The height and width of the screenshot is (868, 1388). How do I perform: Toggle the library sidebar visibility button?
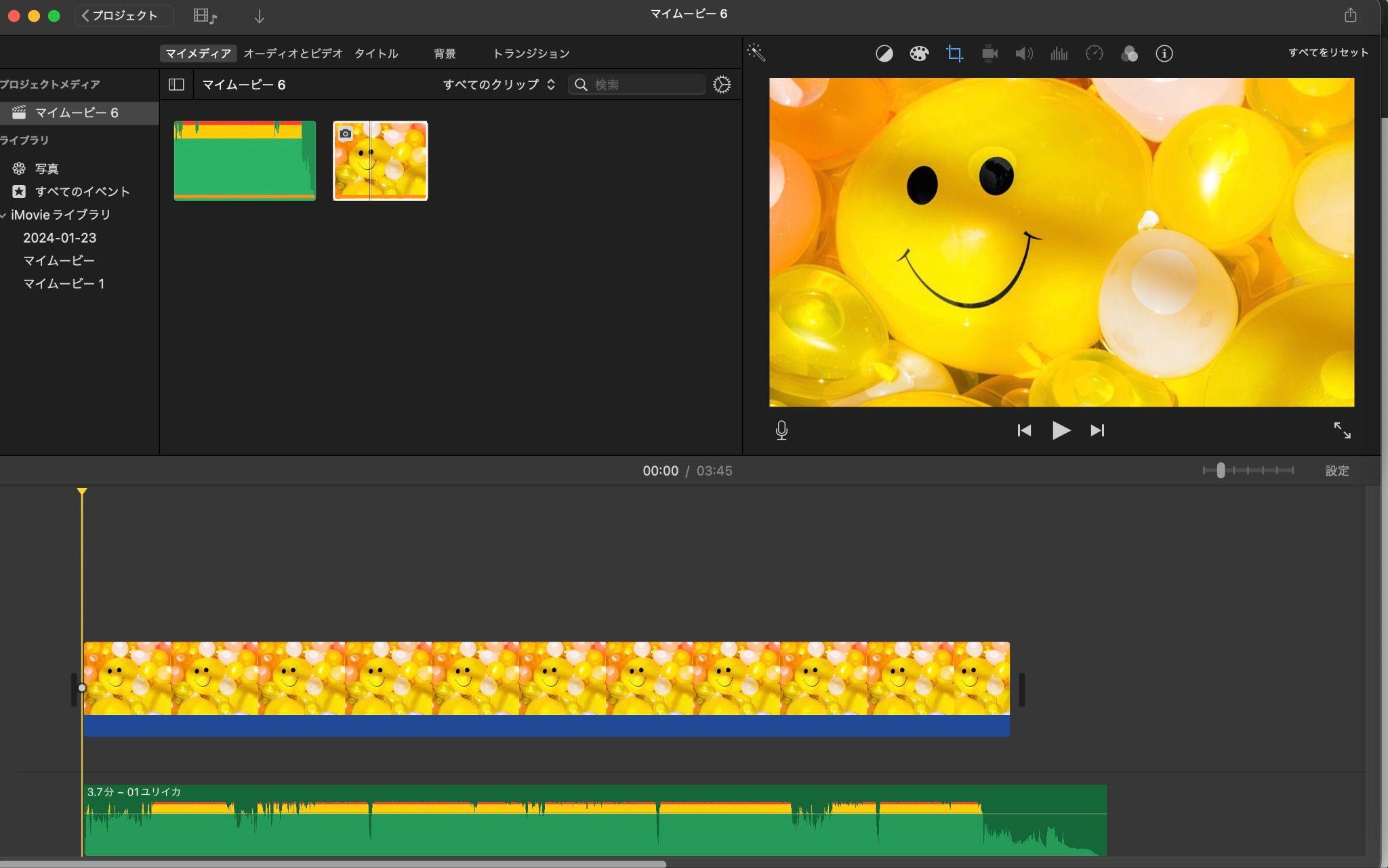pyautogui.click(x=176, y=85)
